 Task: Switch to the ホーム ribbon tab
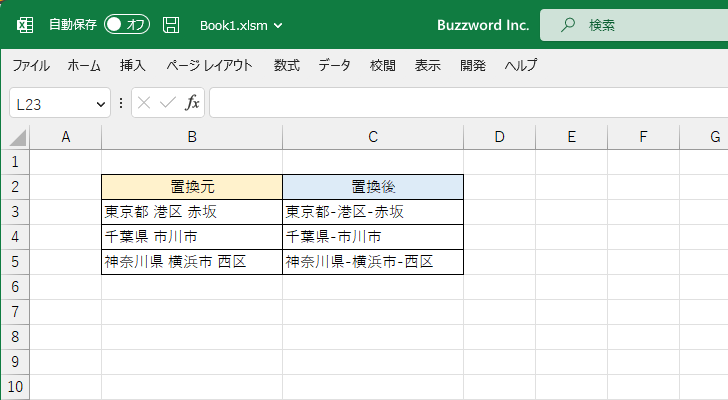pyautogui.click(x=84, y=65)
